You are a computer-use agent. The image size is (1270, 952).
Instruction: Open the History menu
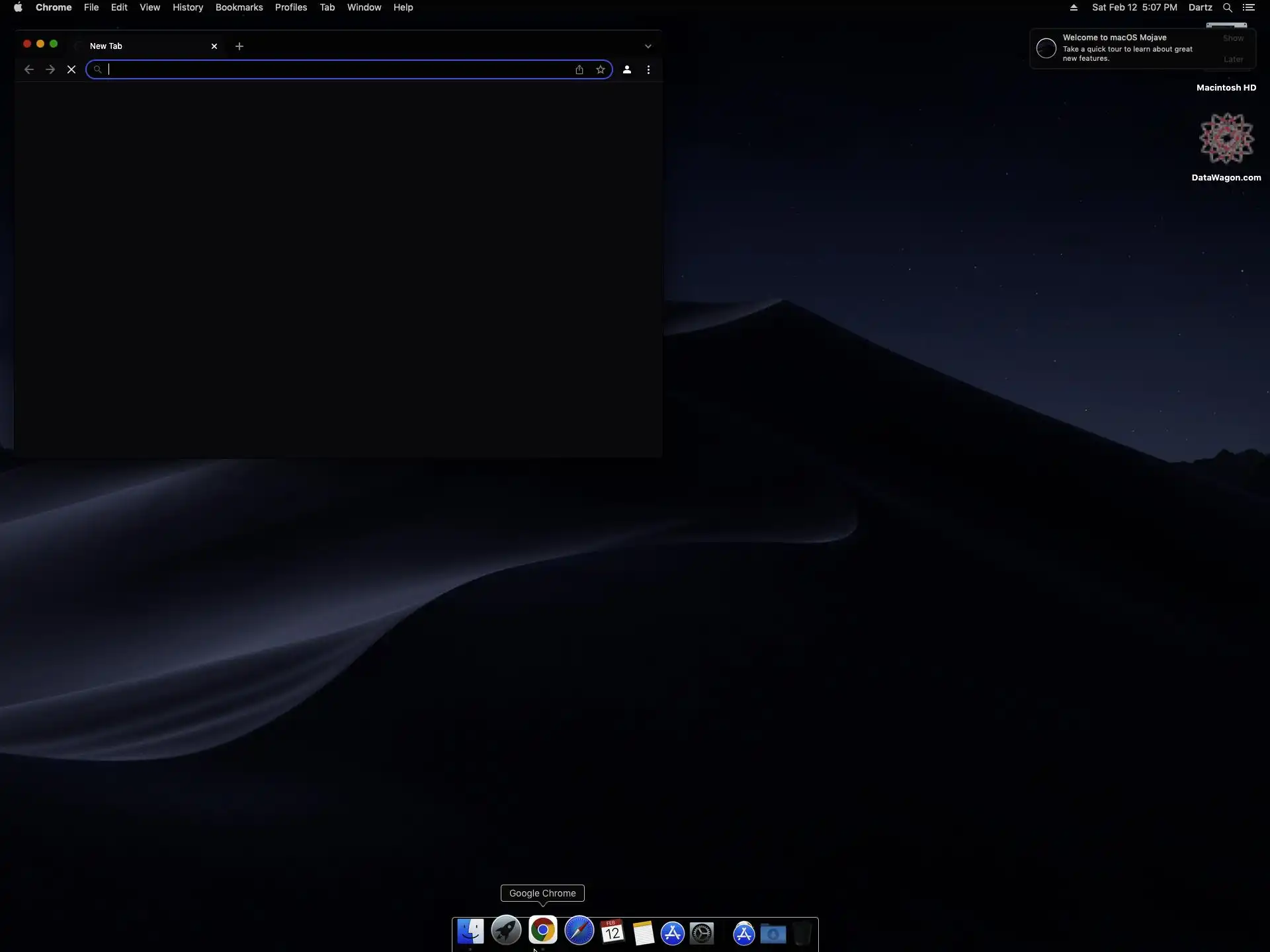188,7
